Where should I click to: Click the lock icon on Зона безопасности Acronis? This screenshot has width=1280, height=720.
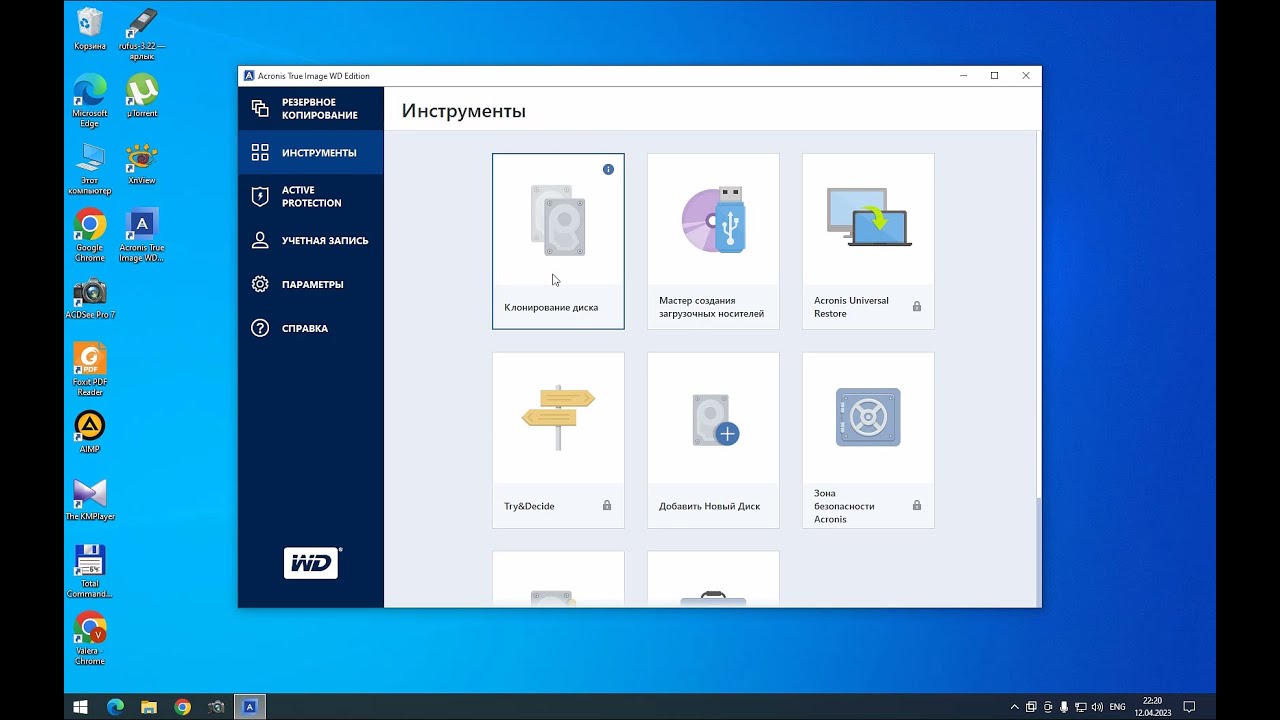(917, 505)
